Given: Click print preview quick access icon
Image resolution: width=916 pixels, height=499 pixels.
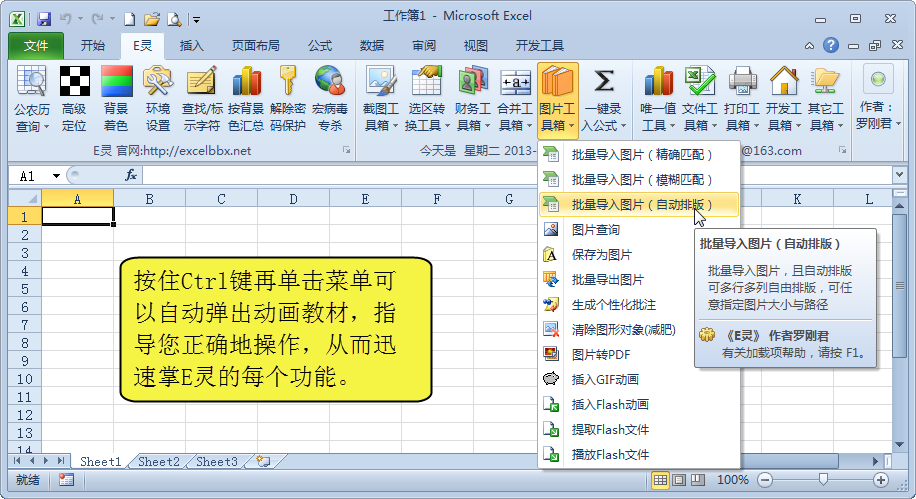Looking at the screenshot, I should coord(174,19).
